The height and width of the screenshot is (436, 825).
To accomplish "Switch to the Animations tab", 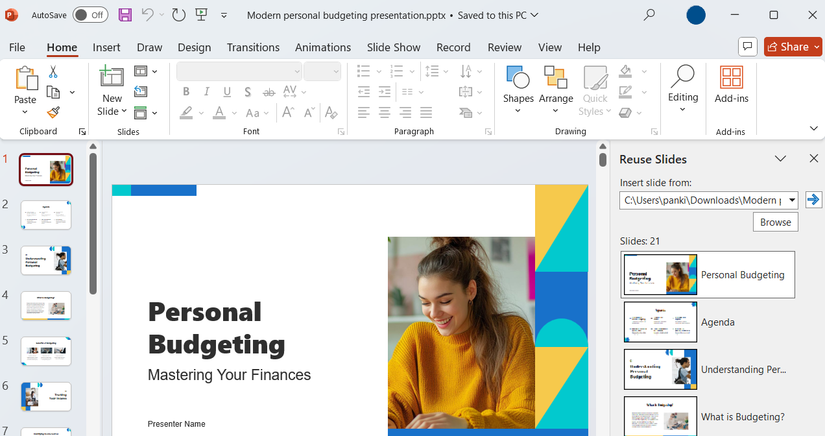I will 323,47.
